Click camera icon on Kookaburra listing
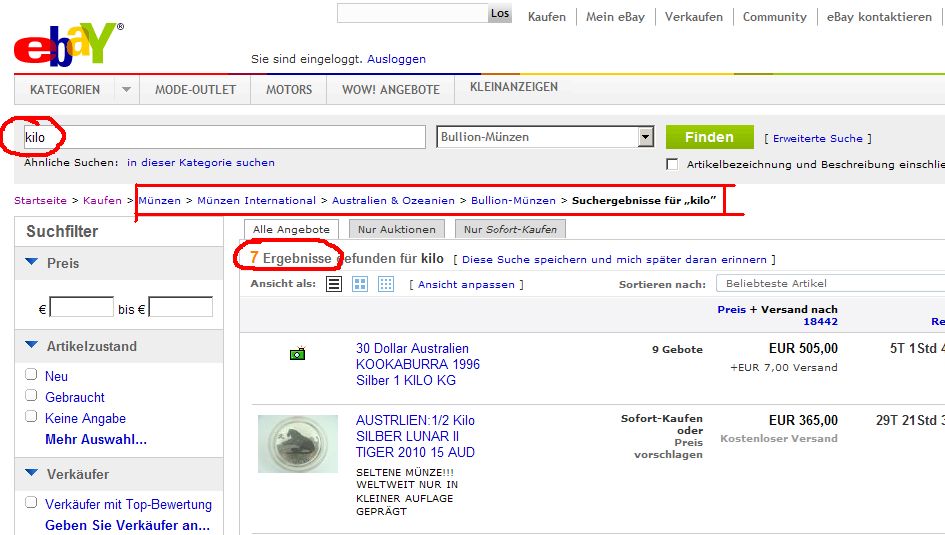The height and width of the screenshot is (535, 945). (298, 353)
